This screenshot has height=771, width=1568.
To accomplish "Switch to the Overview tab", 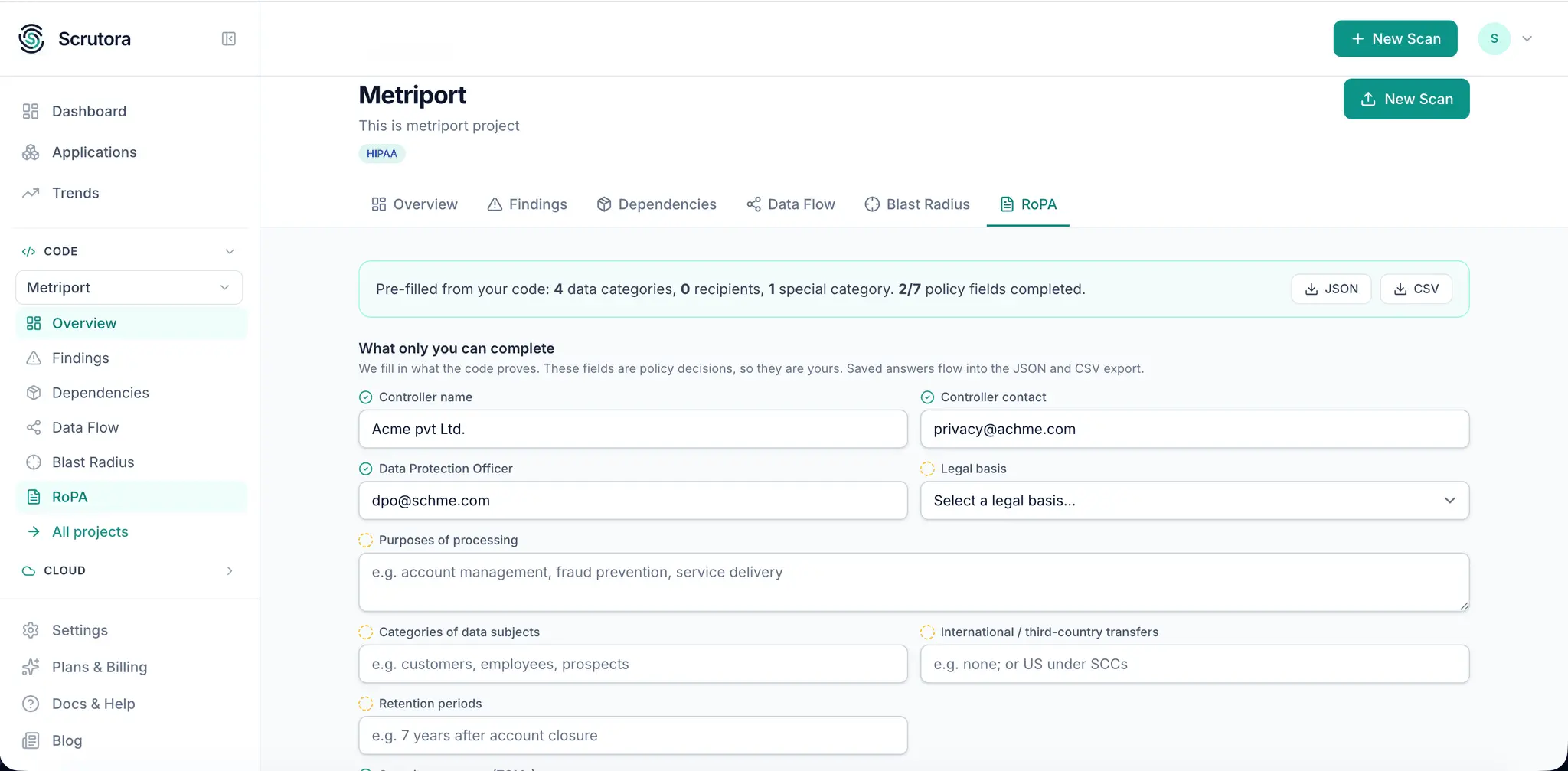I will 414,204.
